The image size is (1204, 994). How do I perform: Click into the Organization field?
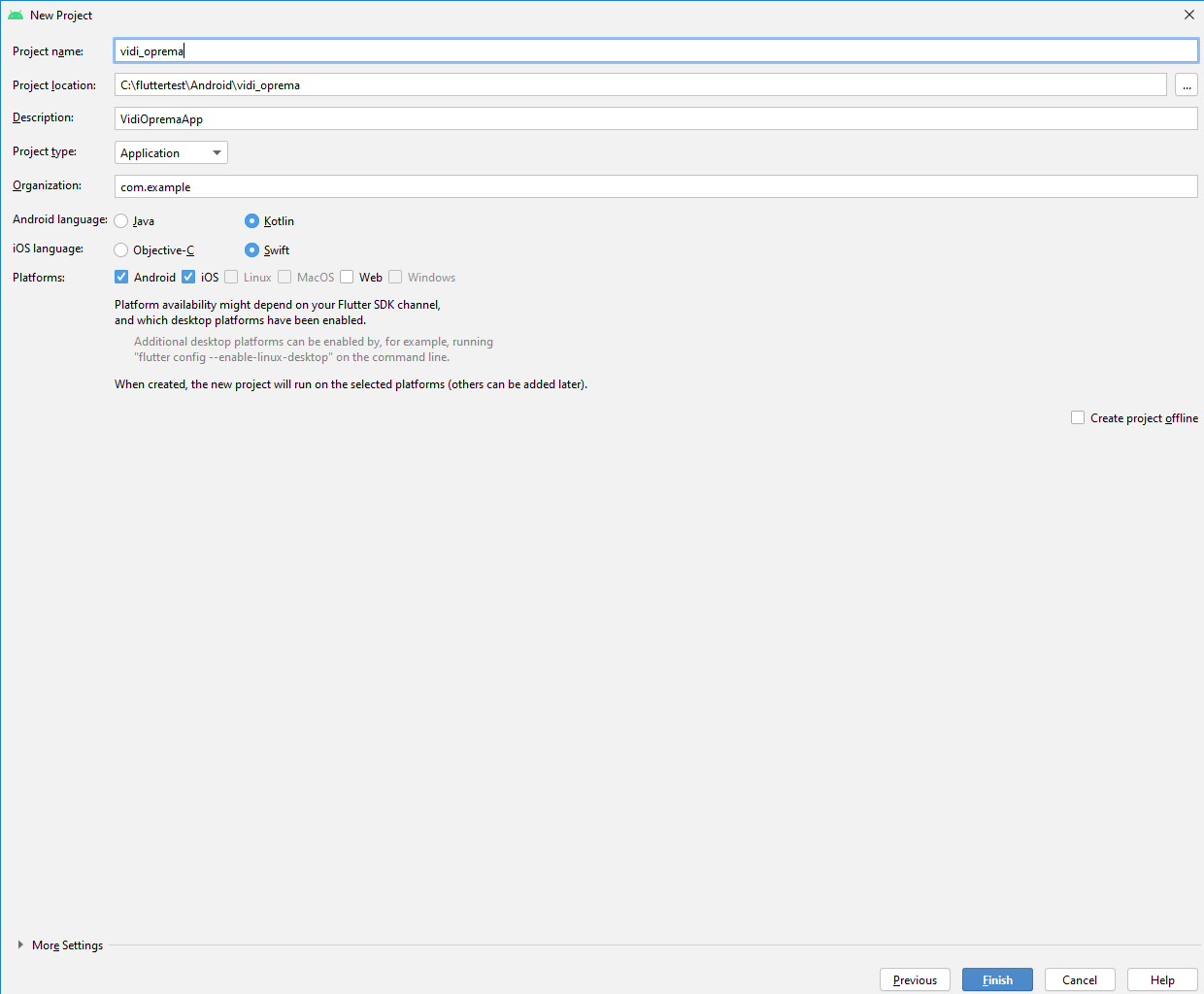(x=655, y=187)
